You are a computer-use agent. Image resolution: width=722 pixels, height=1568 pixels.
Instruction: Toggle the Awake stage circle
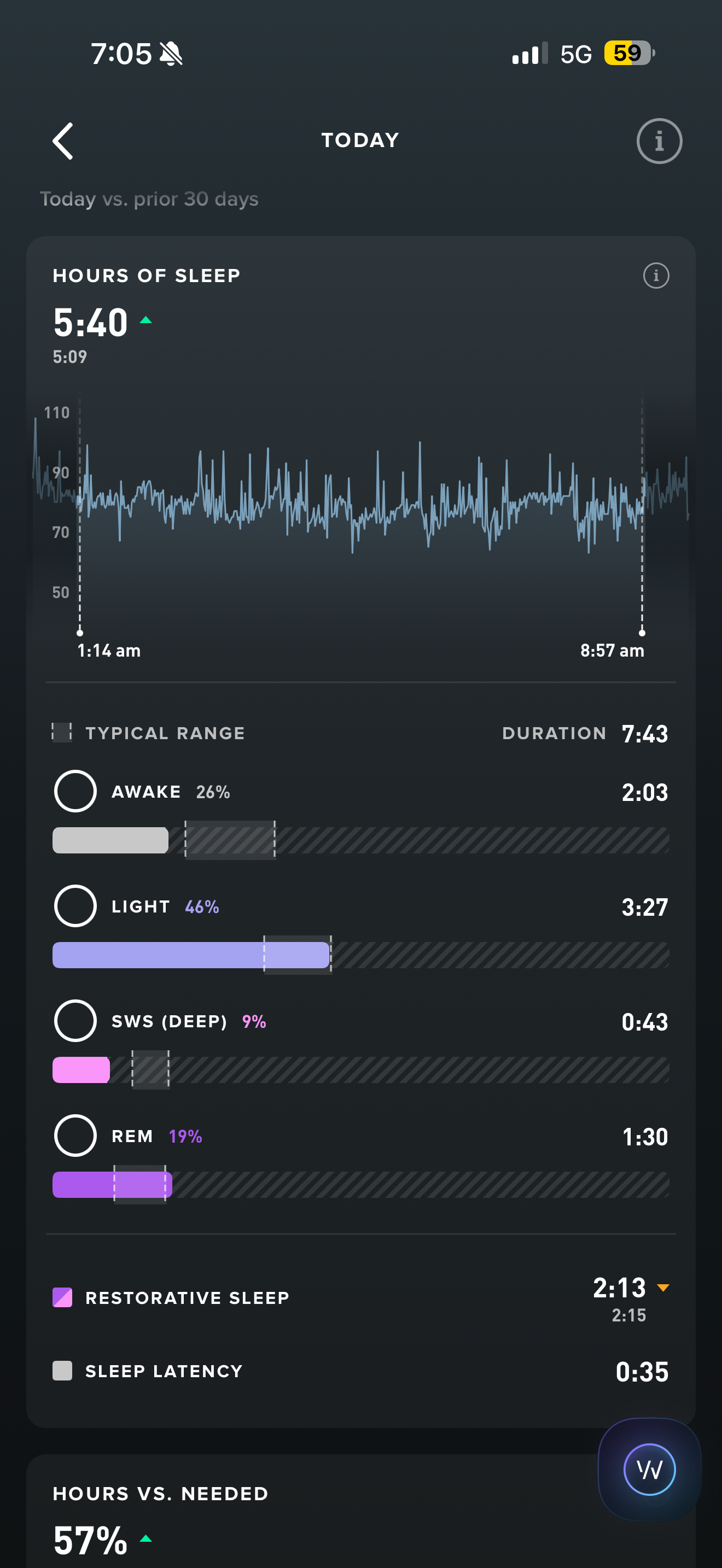(75, 791)
